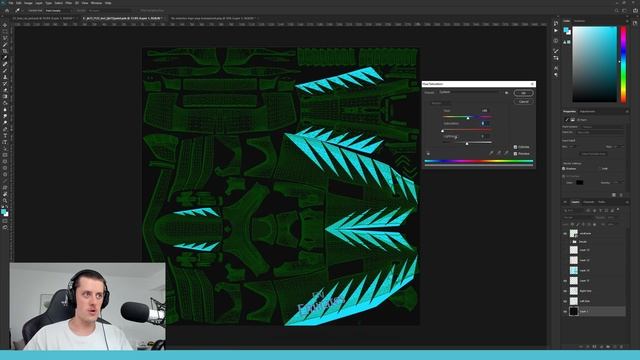Open the File menu
Screen dimensions: 640x360
[11, 3]
